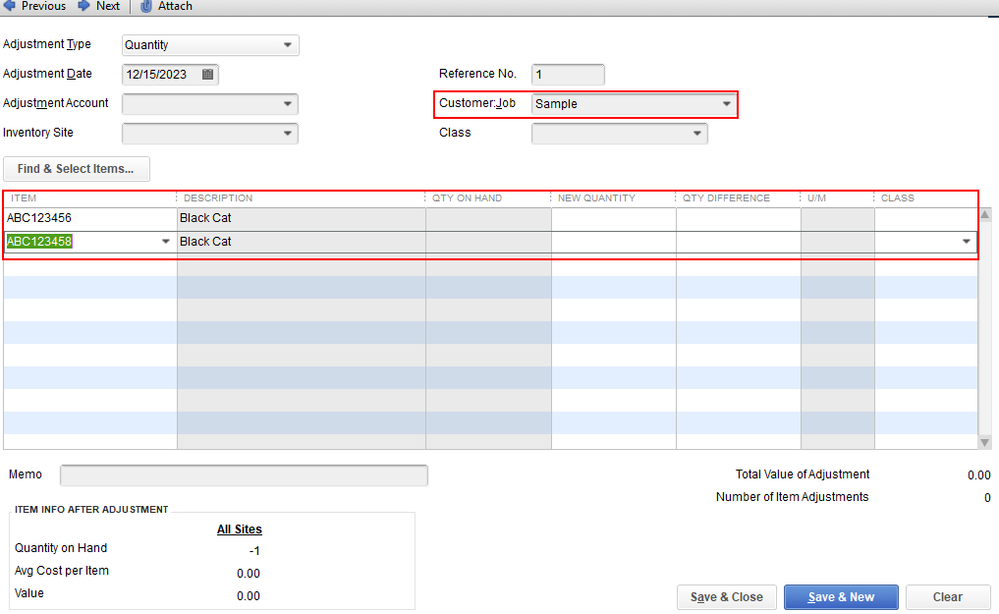Image resolution: width=999 pixels, height=614 pixels.
Task: Expand the Adjustment Account dropdown
Action: pos(287,104)
